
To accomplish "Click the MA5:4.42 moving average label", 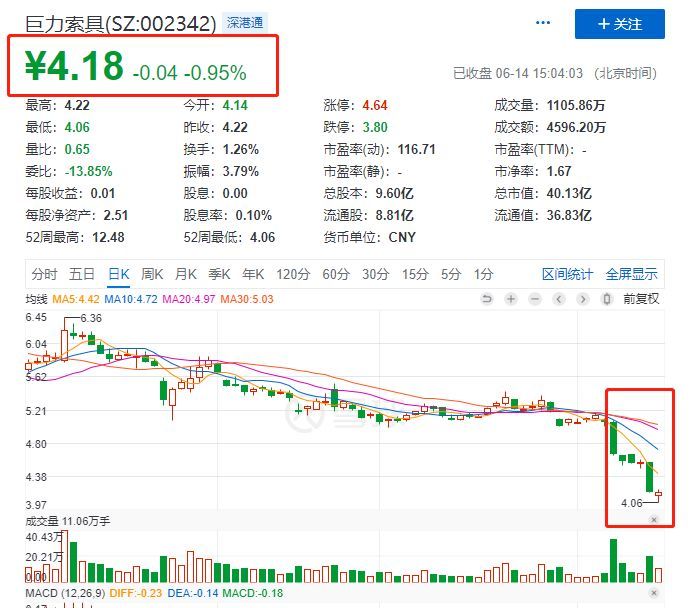I will pyautogui.click(x=76, y=299).
